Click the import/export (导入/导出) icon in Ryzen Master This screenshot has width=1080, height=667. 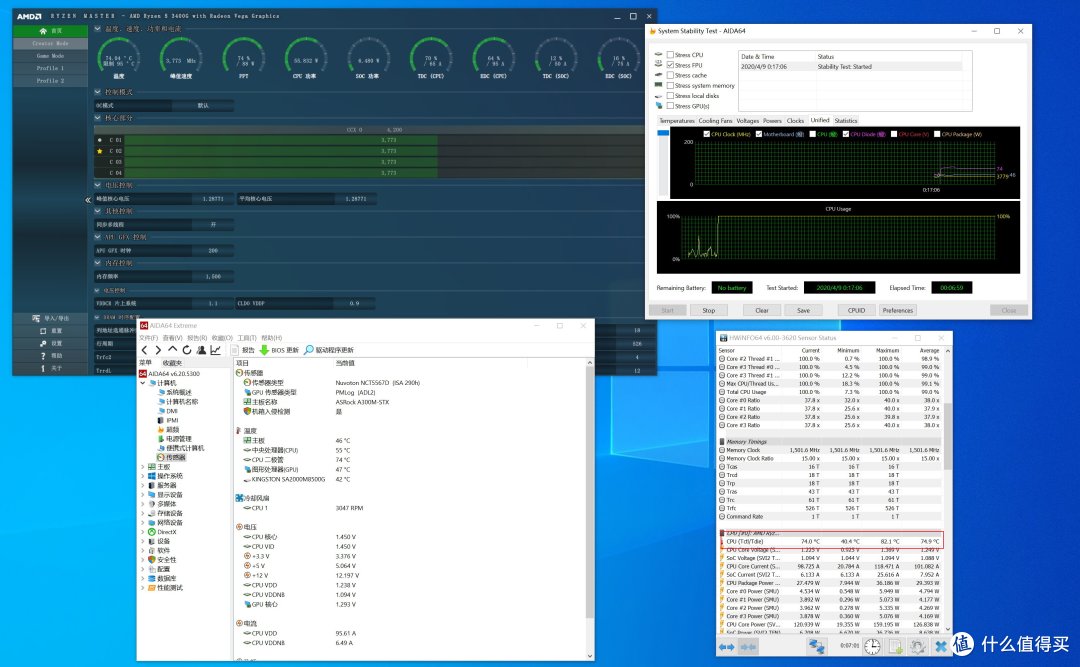point(36,318)
